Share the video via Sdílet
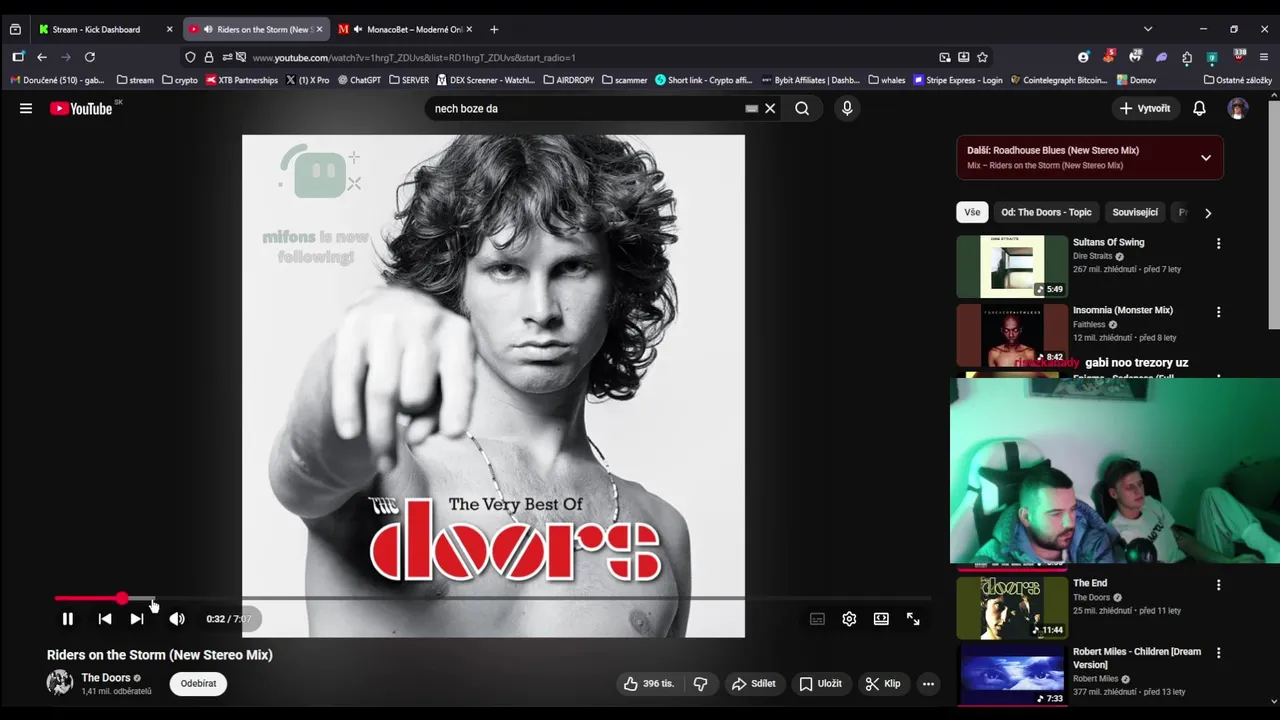This screenshot has height=720, width=1280. pyautogui.click(x=754, y=684)
